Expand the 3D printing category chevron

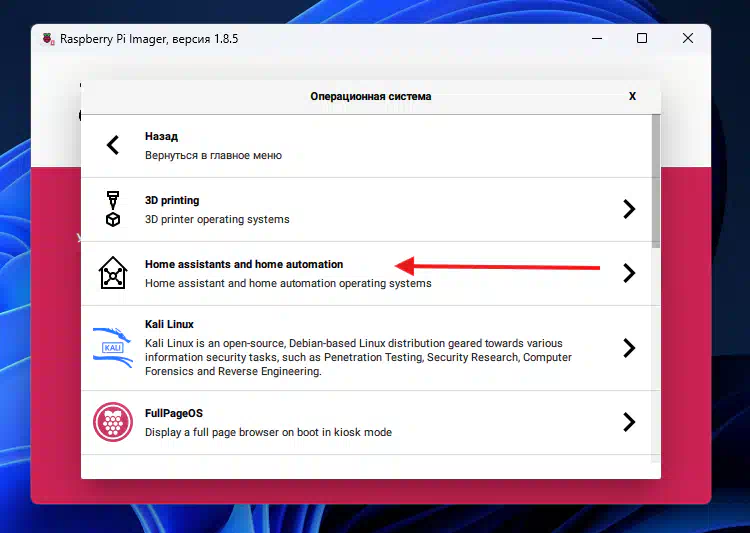click(629, 209)
